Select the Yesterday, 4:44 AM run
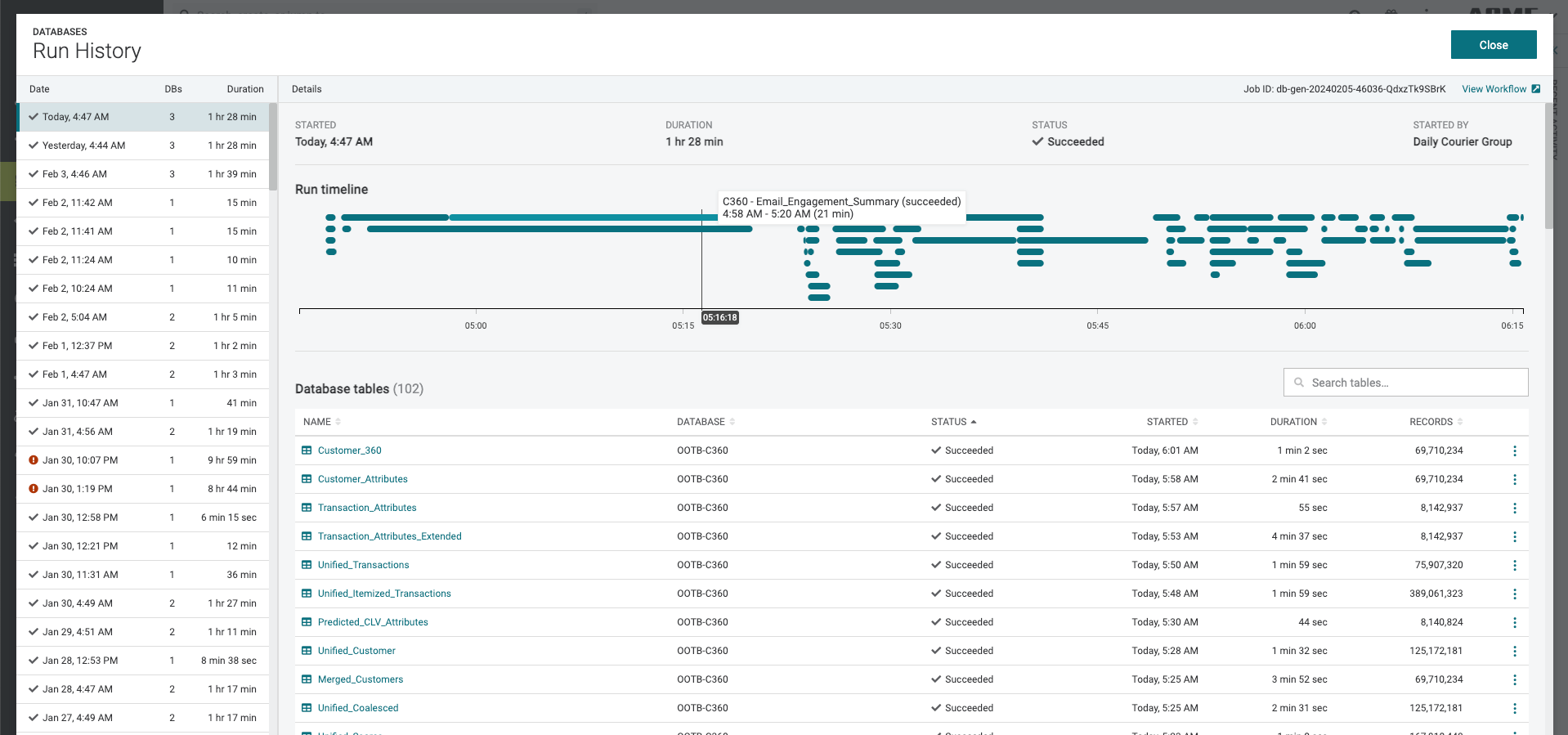 tap(143, 146)
